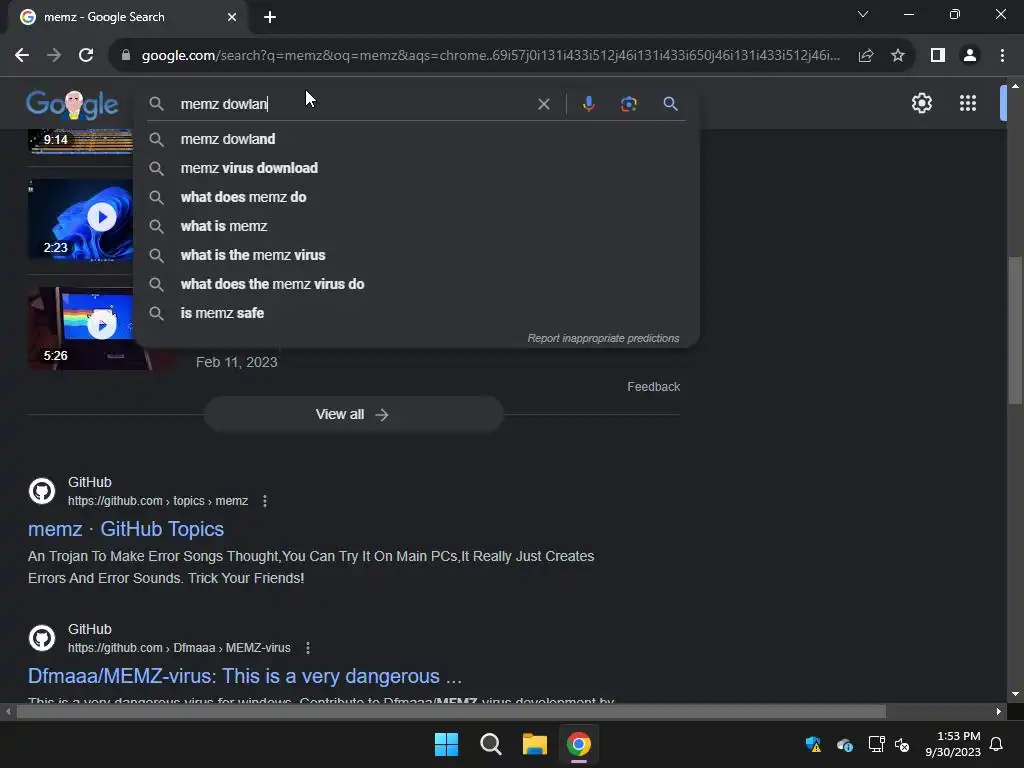
Task: Open the muted volume tray icon
Action: point(902,744)
